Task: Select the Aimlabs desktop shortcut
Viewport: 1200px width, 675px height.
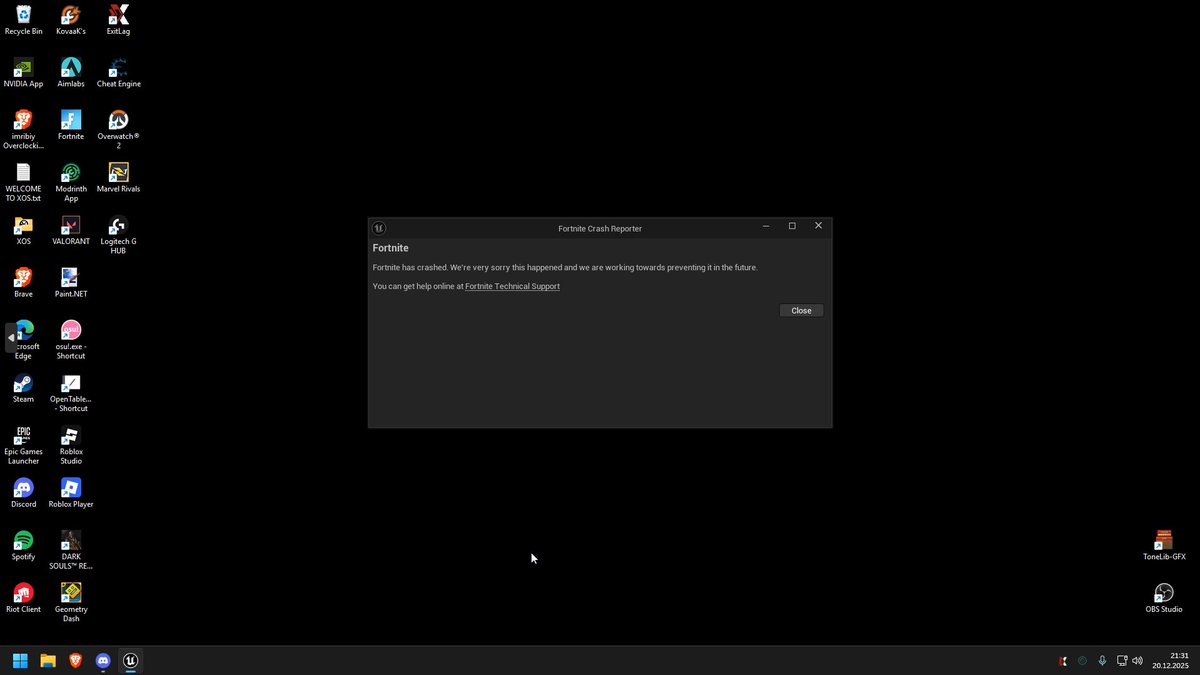Action: click(x=71, y=73)
